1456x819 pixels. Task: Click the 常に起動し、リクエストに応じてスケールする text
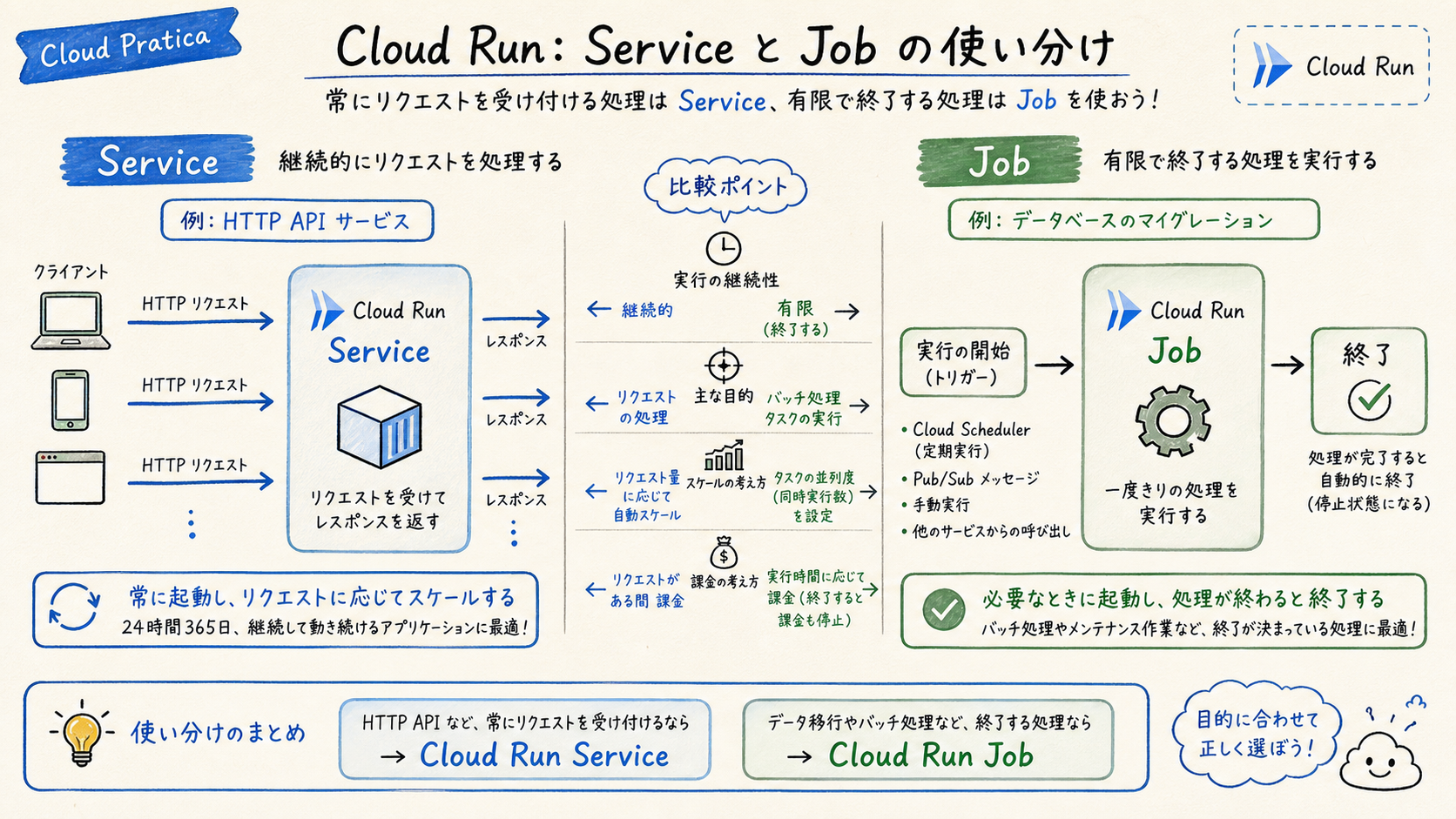click(x=322, y=597)
